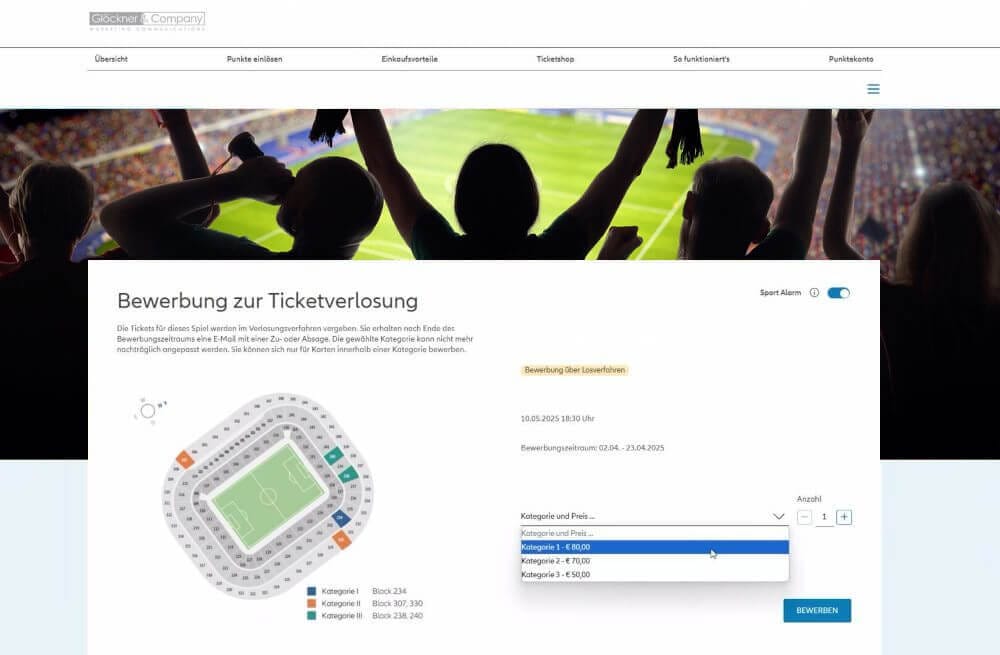
Task: Click the BEWERBEN button
Action: (817, 610)
